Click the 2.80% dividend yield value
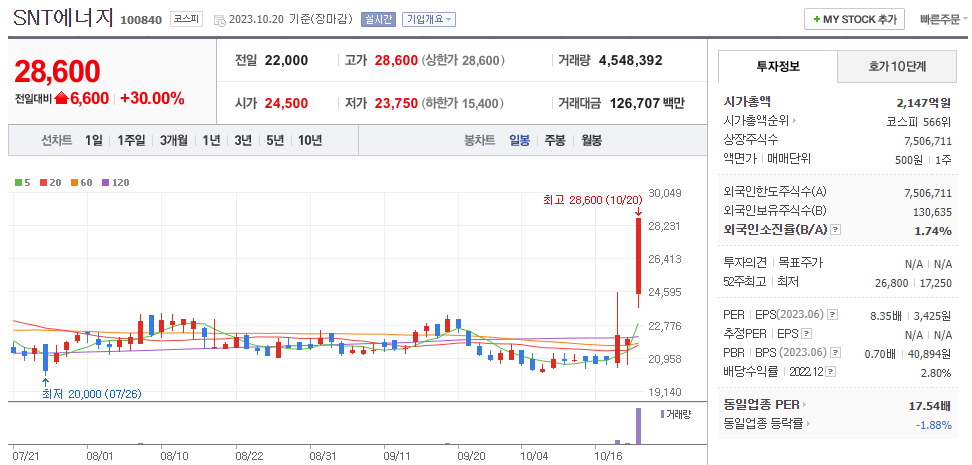Image resolution: width=972 pixels, height=465 pixels. point(936,373)
